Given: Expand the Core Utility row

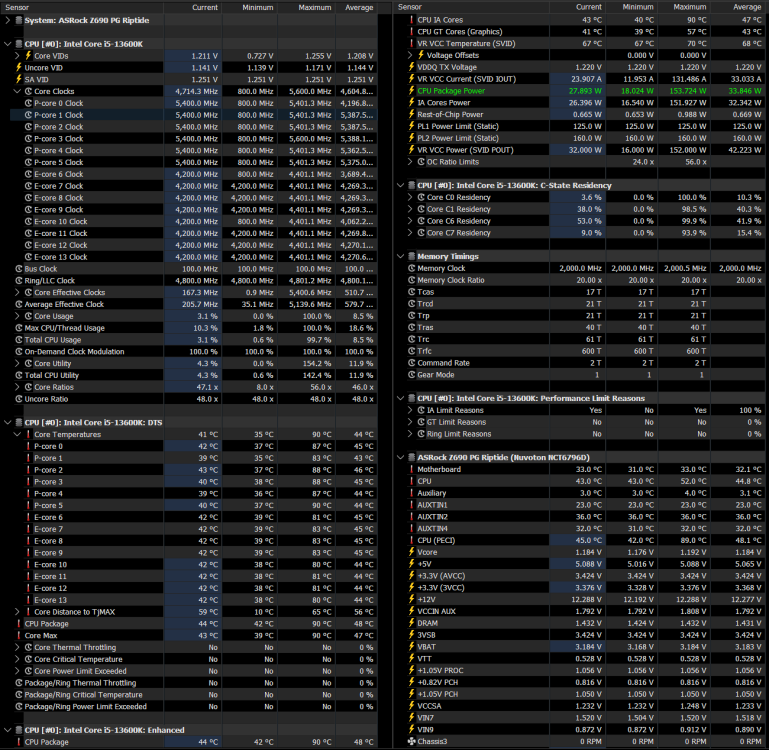Looking at the screenshot, I should point(18,363).
